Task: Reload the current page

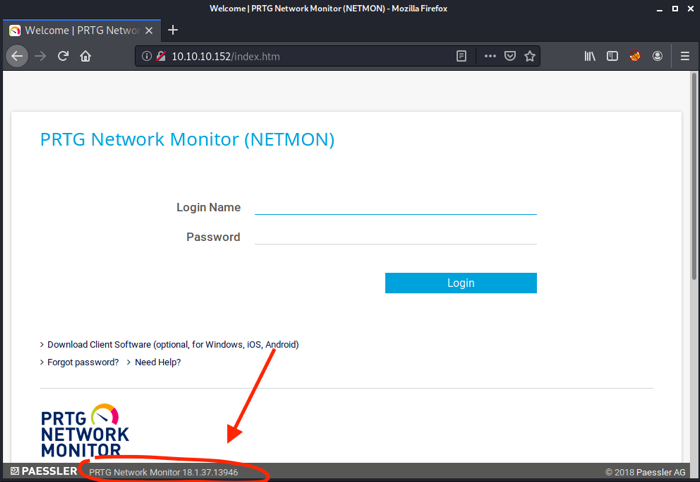Action: tap(63, 56)
